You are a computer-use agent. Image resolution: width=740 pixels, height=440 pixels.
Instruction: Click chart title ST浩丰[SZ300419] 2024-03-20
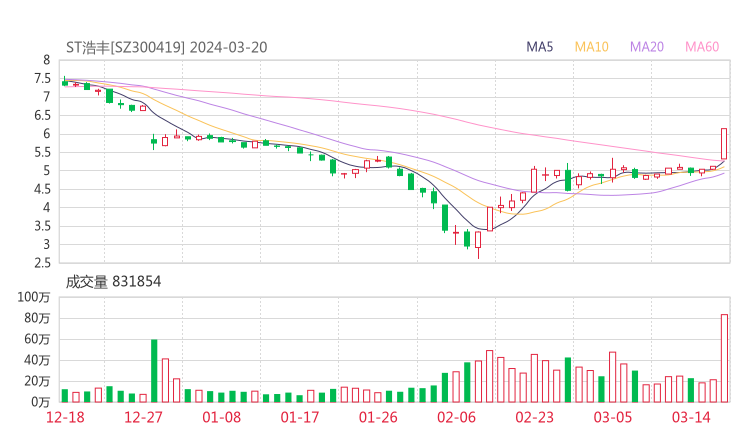[x=167, y=47]
